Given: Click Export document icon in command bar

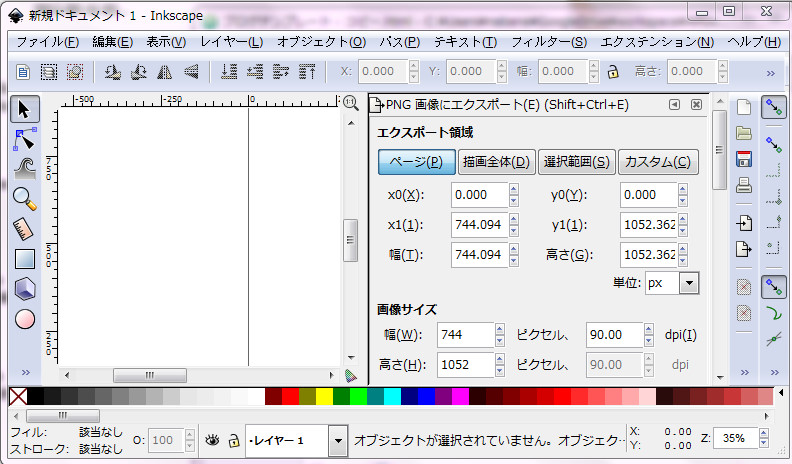Looking at the screenshot, I should point(744,248).
